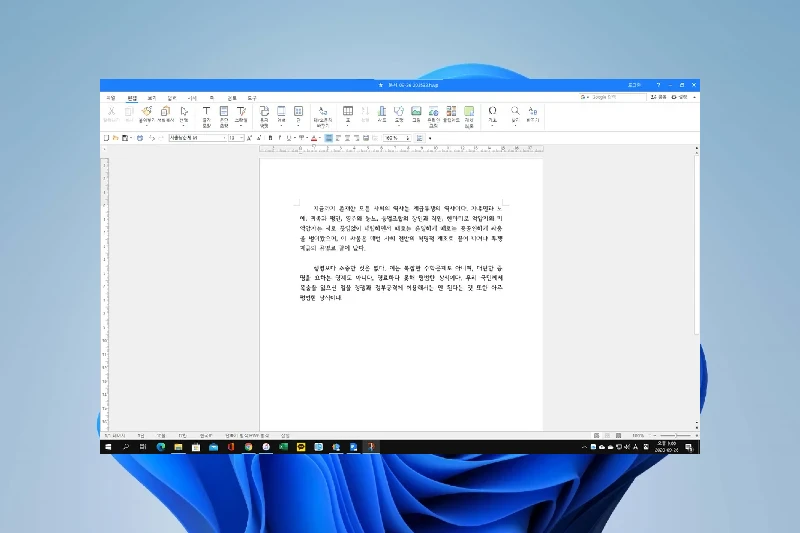
Task: Open the Character Shape T icon
Action: pyautogui.click(x=206, y=111)
